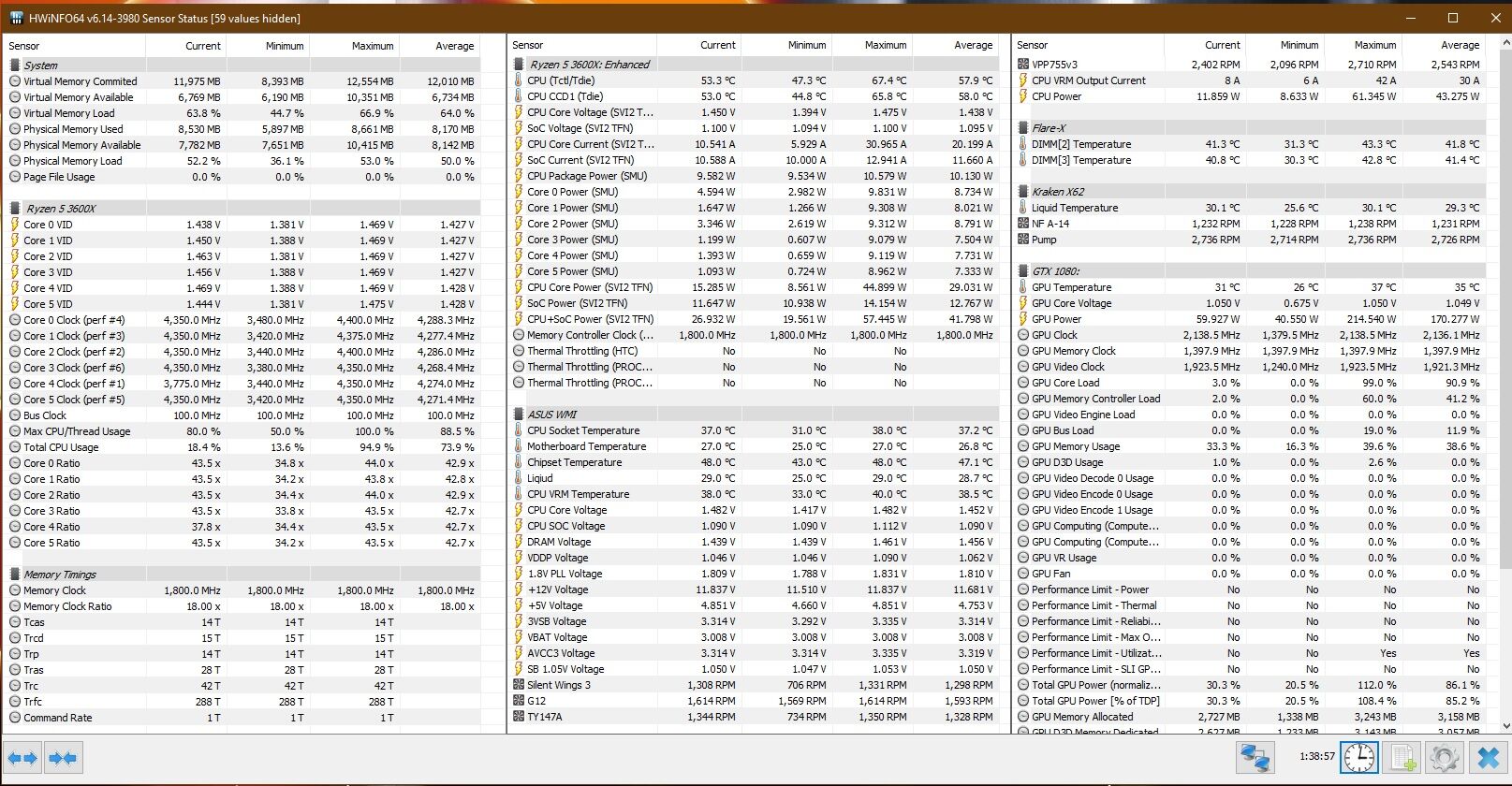The height and width of the screenshot is (786, 1512).
Task: Open sensor settings with the gear icon
Action: [x=1444, y=757]
